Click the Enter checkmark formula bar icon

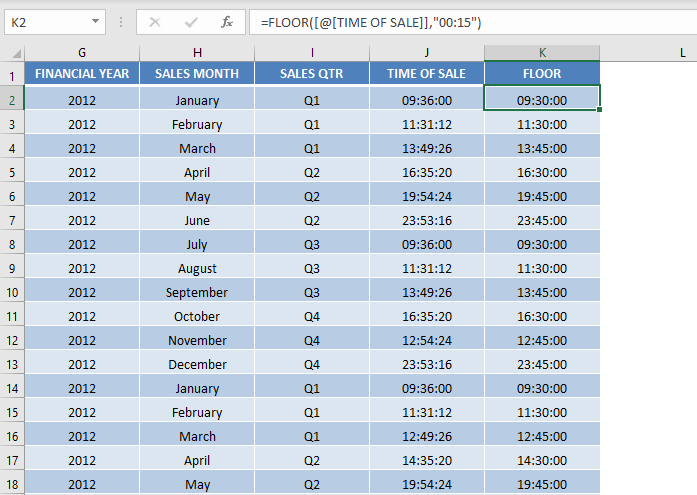(x=191, y=22)
